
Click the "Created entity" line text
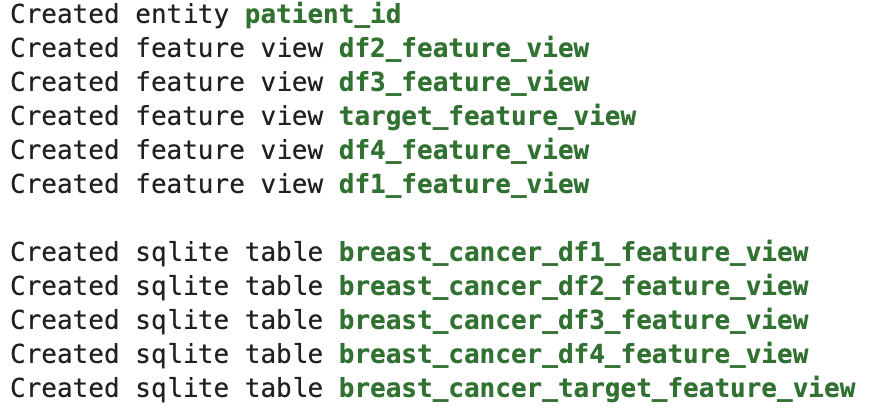point(120,15)
